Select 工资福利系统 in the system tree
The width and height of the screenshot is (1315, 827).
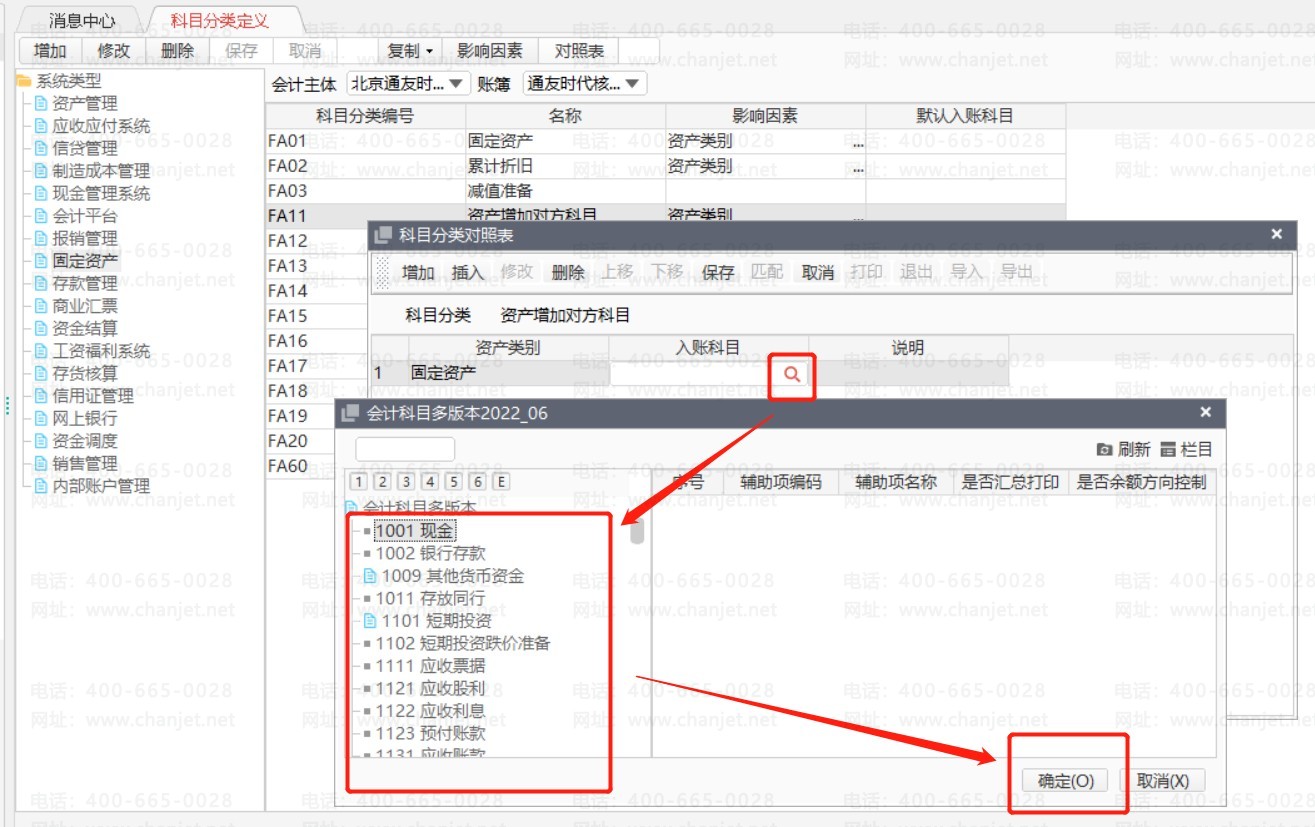(x=101, y=351)
